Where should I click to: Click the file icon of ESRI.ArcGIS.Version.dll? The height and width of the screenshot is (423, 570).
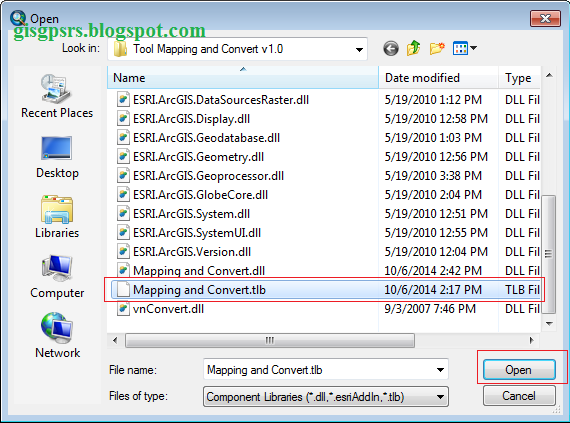coord(123,251)
